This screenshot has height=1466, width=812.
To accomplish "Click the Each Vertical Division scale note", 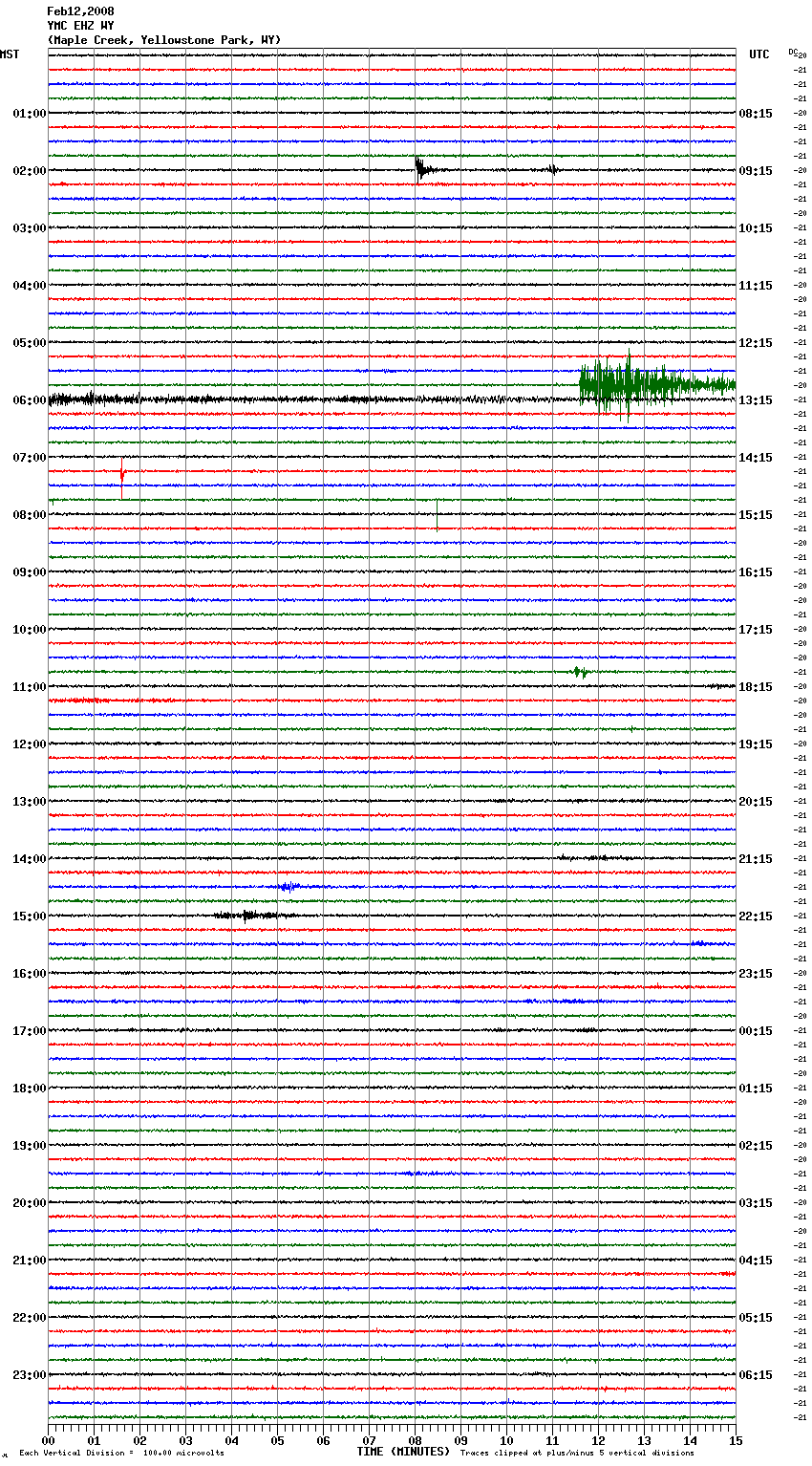I will click(121, 1453).
